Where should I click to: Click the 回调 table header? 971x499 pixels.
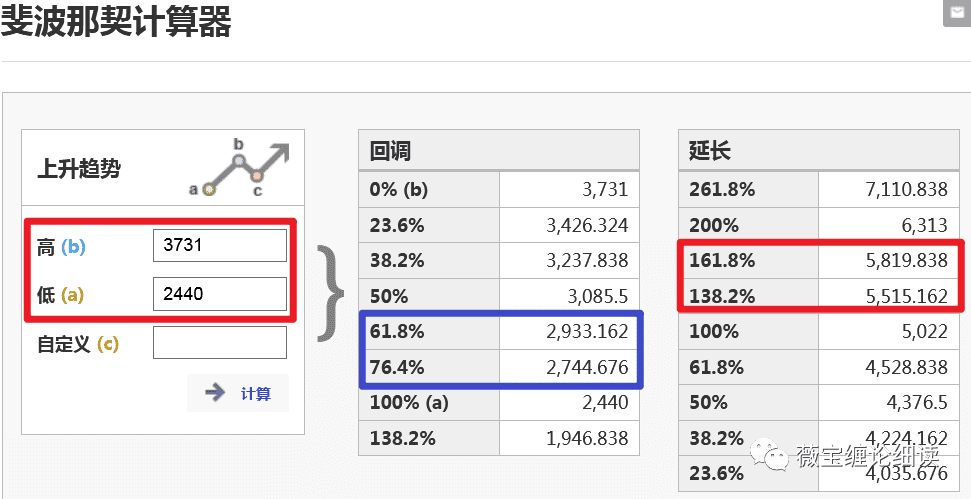click(391, 151)
